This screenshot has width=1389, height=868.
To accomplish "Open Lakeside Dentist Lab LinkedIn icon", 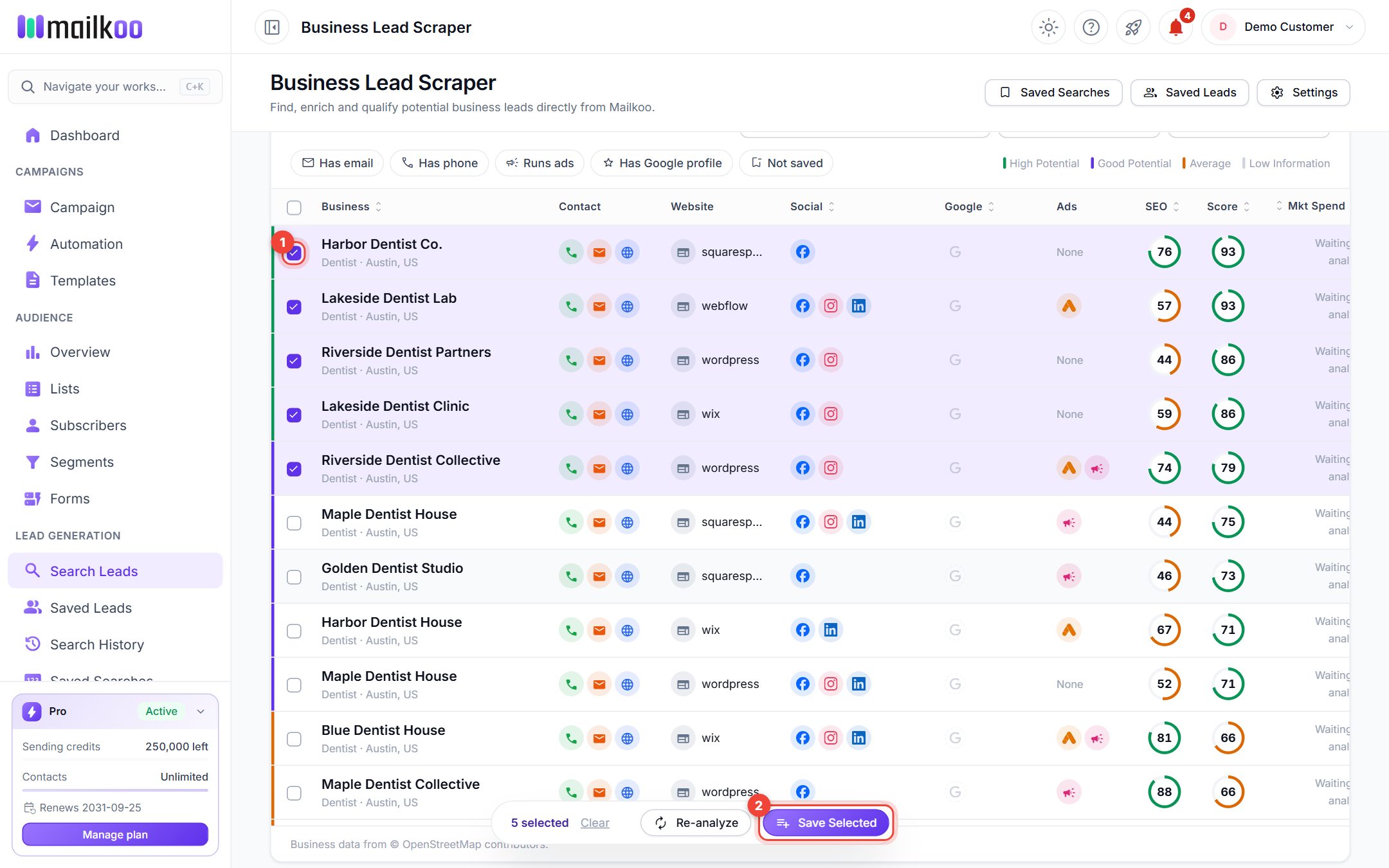I will tap(858, 306).
